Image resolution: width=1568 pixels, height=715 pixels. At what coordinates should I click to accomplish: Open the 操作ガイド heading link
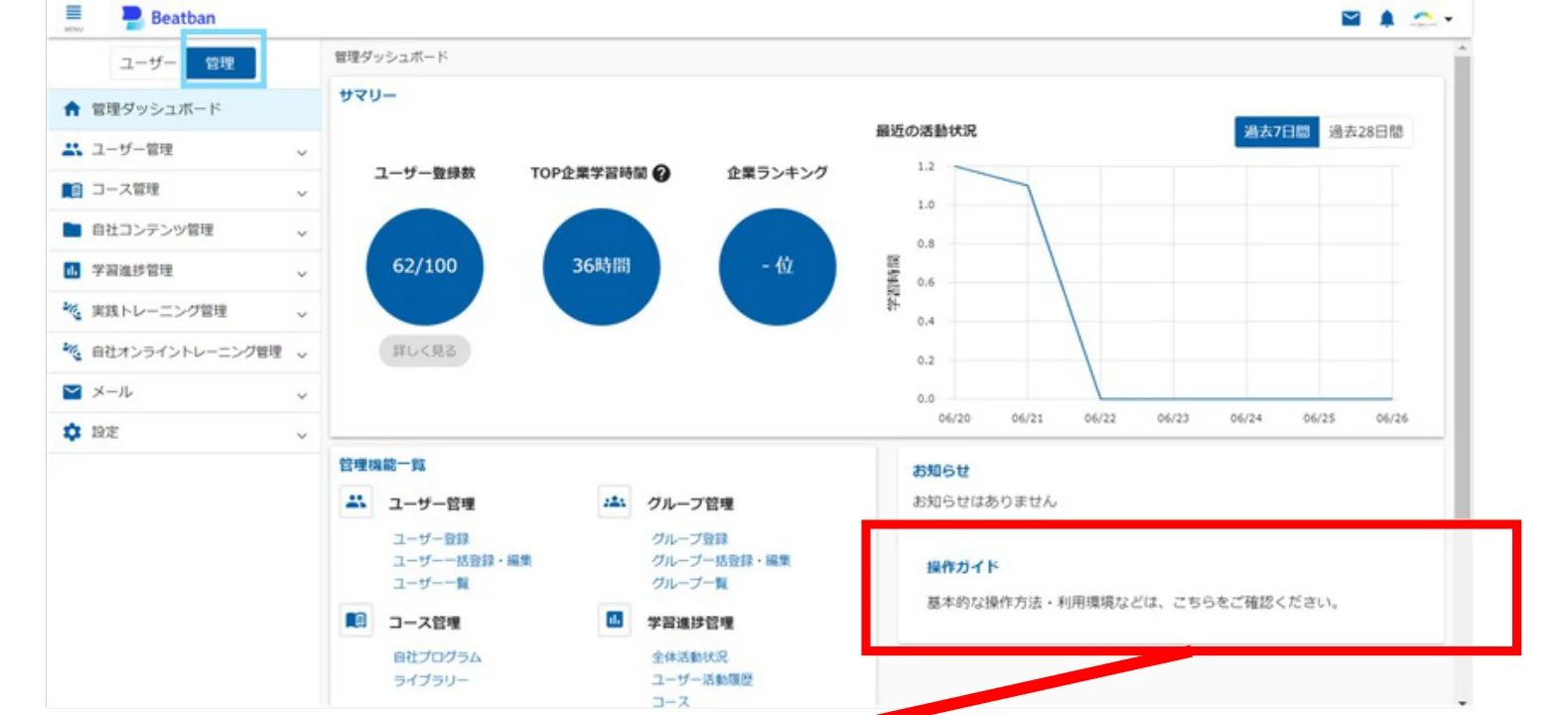pyautogui.click(x=962, y=567)
